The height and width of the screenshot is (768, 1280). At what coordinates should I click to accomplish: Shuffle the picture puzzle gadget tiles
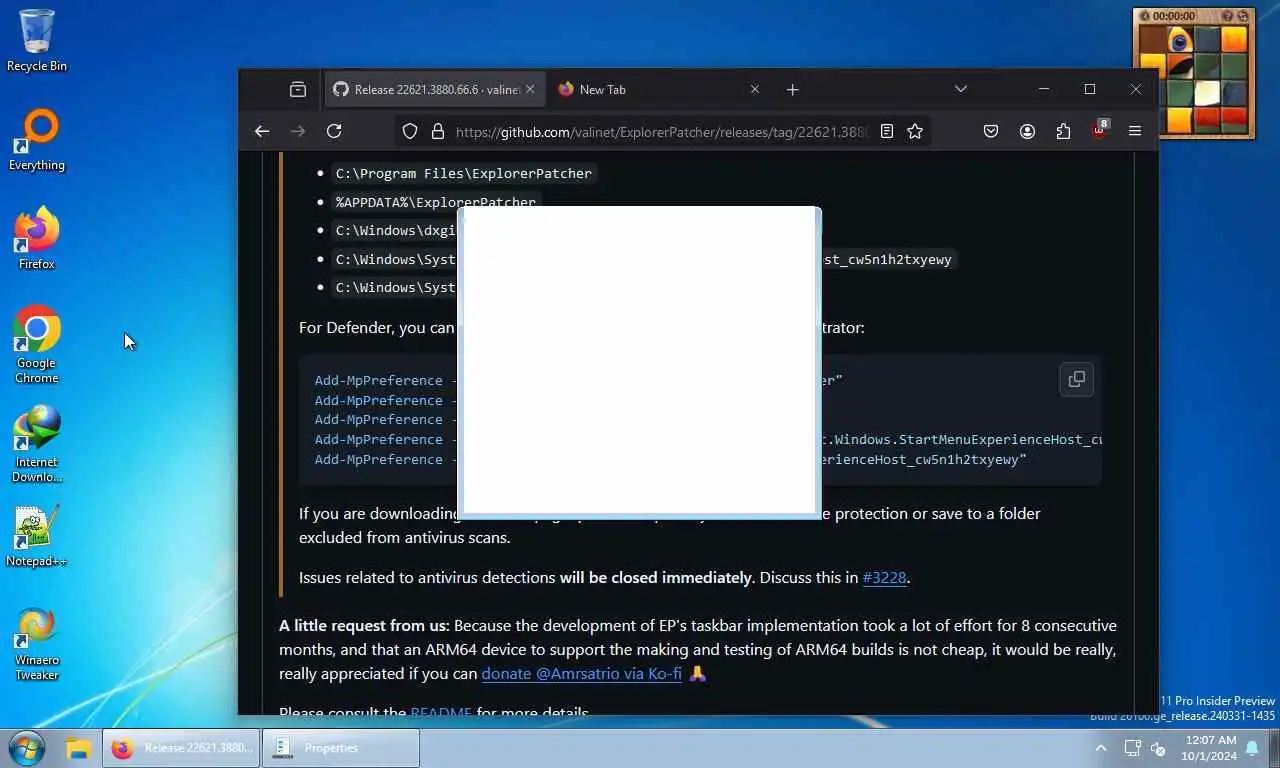(x=1244, y=16)
